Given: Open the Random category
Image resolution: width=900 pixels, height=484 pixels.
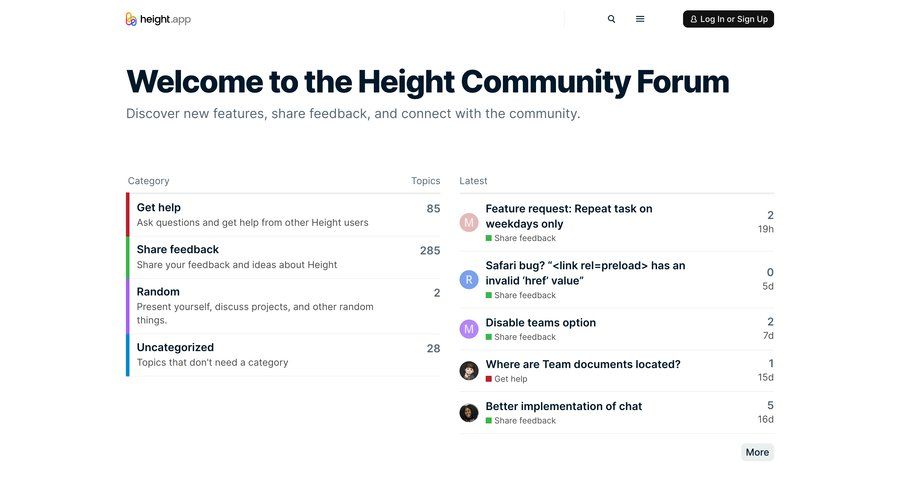Looking at the screenshot, I should [158, 292].
